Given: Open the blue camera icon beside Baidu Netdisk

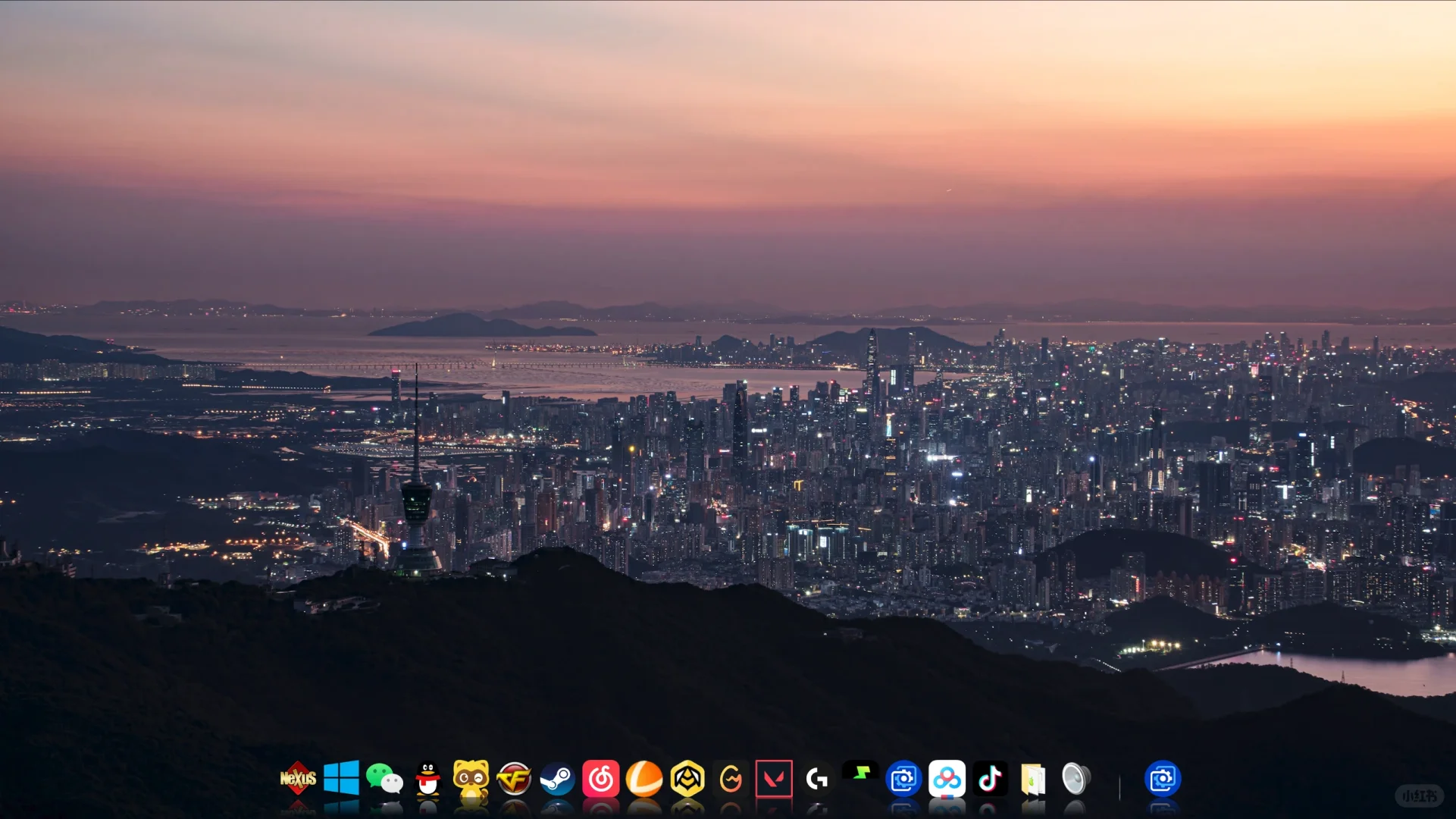Looking at the screenshot, I should point(903,779).
